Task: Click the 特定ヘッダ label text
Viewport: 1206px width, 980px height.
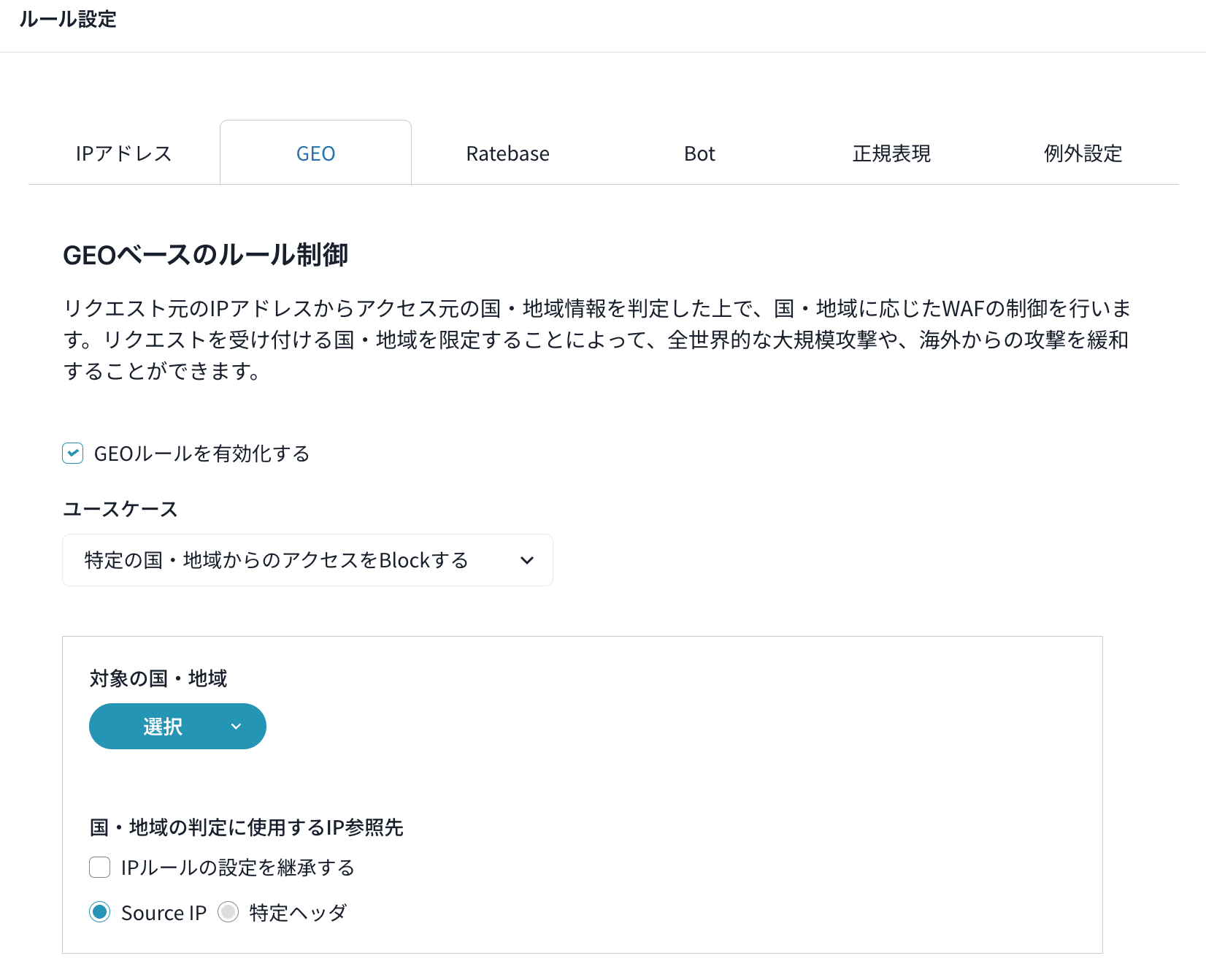Action: point(298,913)
